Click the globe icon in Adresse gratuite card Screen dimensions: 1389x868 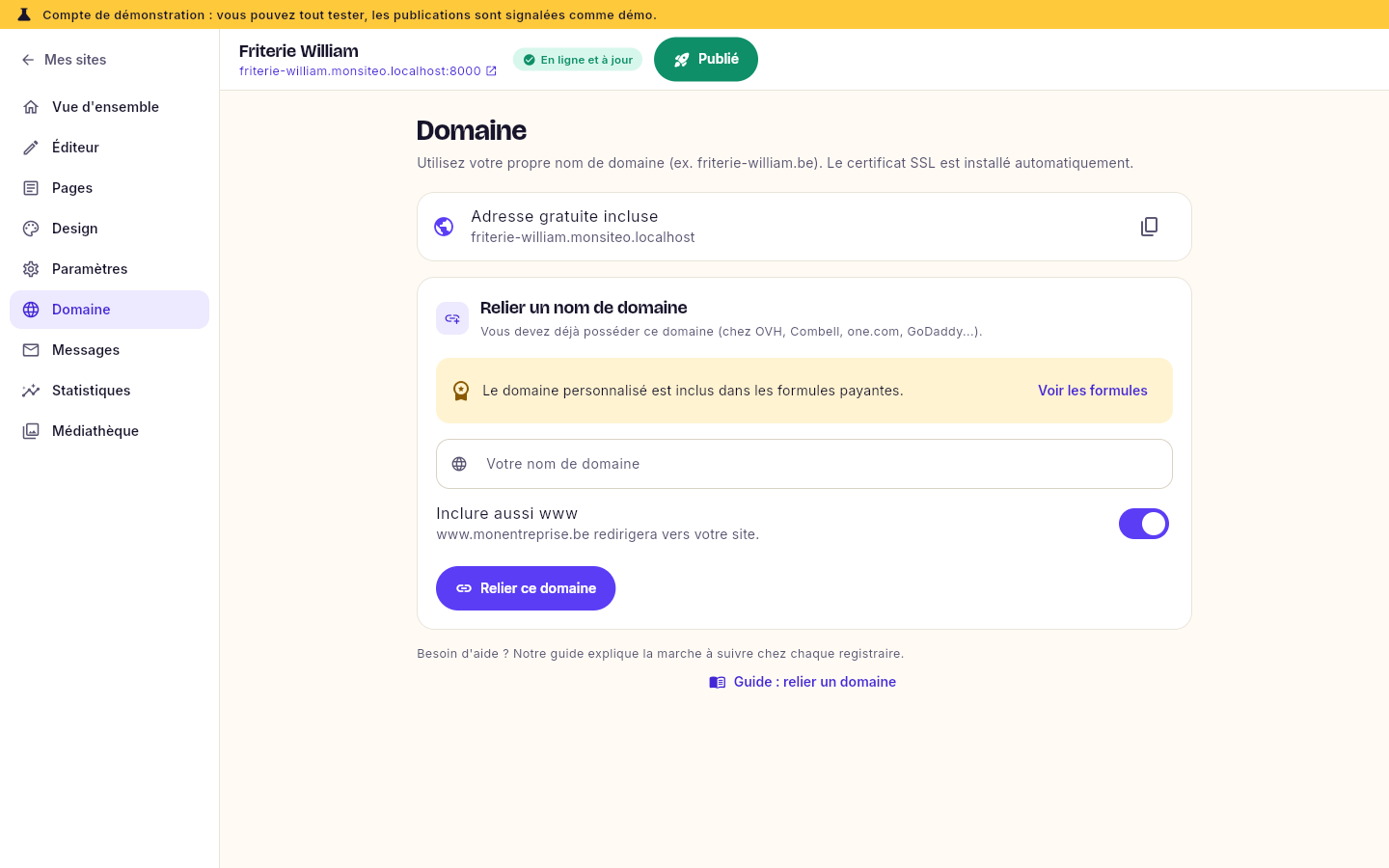[x=444, y=227]
